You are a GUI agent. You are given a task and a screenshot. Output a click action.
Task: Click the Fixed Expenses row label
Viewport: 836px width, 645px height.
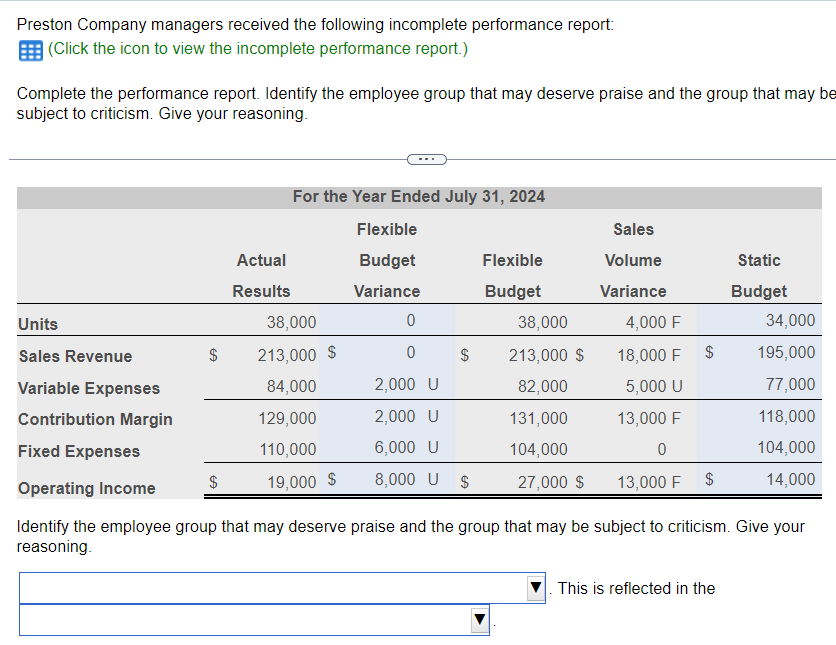point(79,452)
